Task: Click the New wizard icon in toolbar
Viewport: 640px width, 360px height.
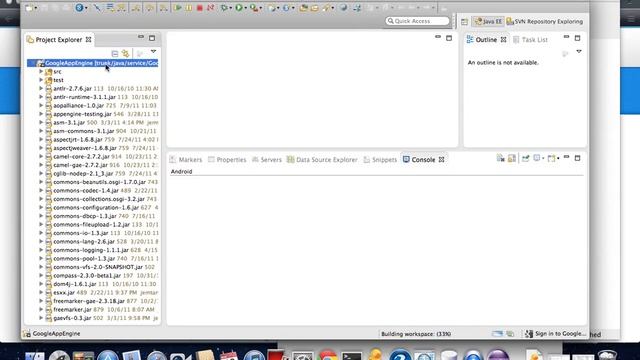Action: (29, 8)
